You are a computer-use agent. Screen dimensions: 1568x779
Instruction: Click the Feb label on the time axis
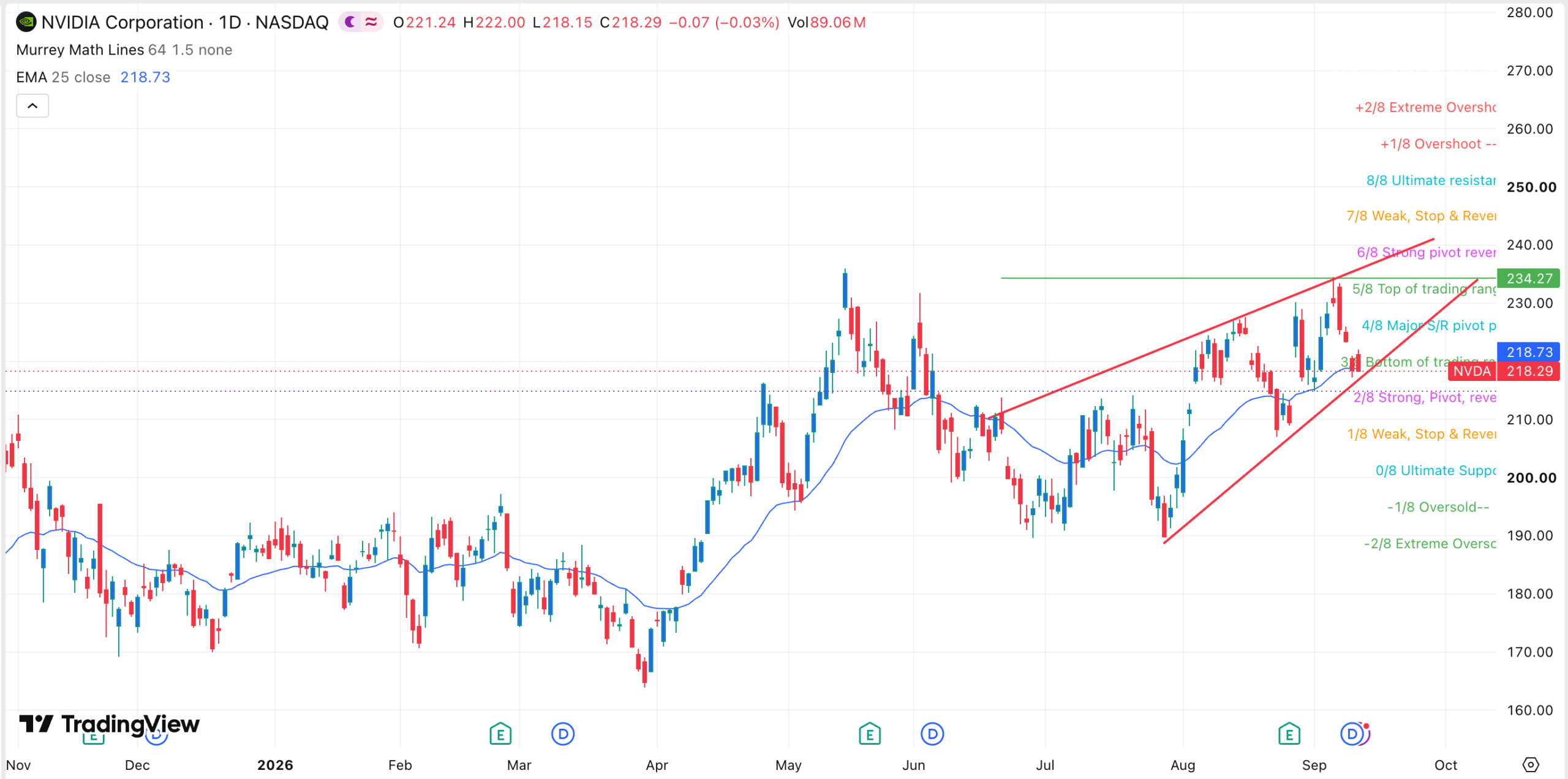(400, 765)
